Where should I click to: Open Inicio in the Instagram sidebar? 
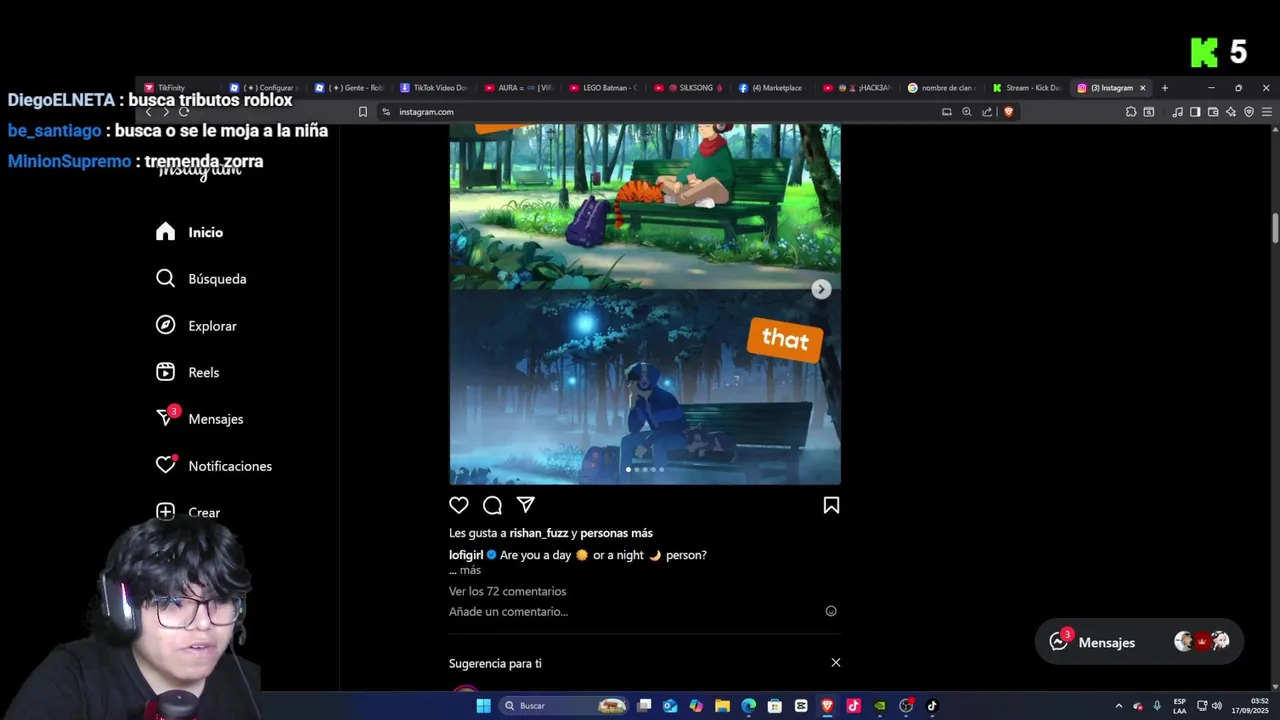[189, 232]
